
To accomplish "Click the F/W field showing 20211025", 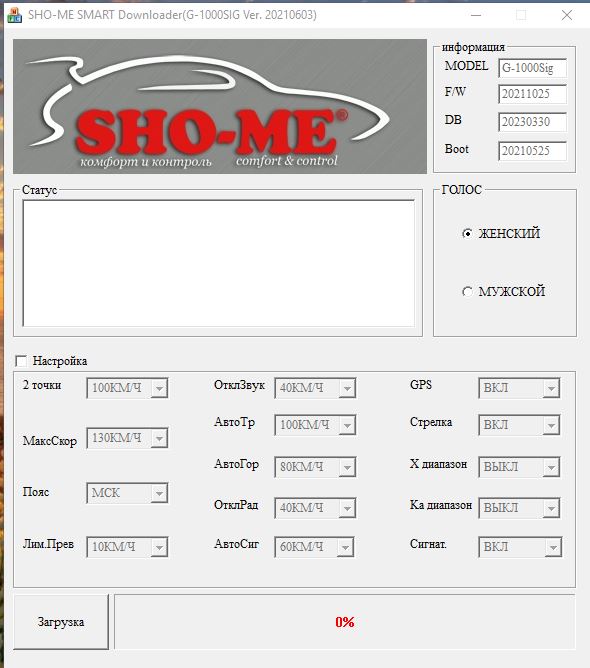I will [532, 94].
